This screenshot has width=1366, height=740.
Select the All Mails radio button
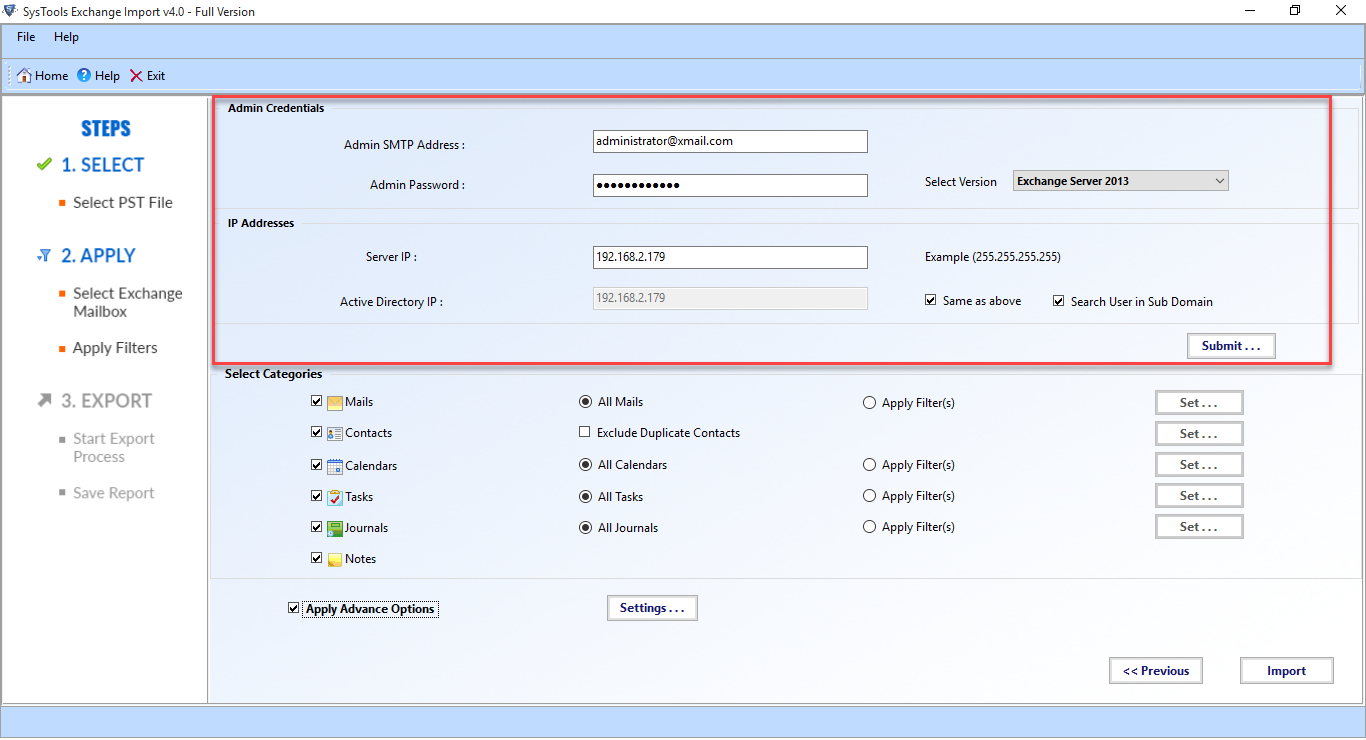[x=585, y=402]
